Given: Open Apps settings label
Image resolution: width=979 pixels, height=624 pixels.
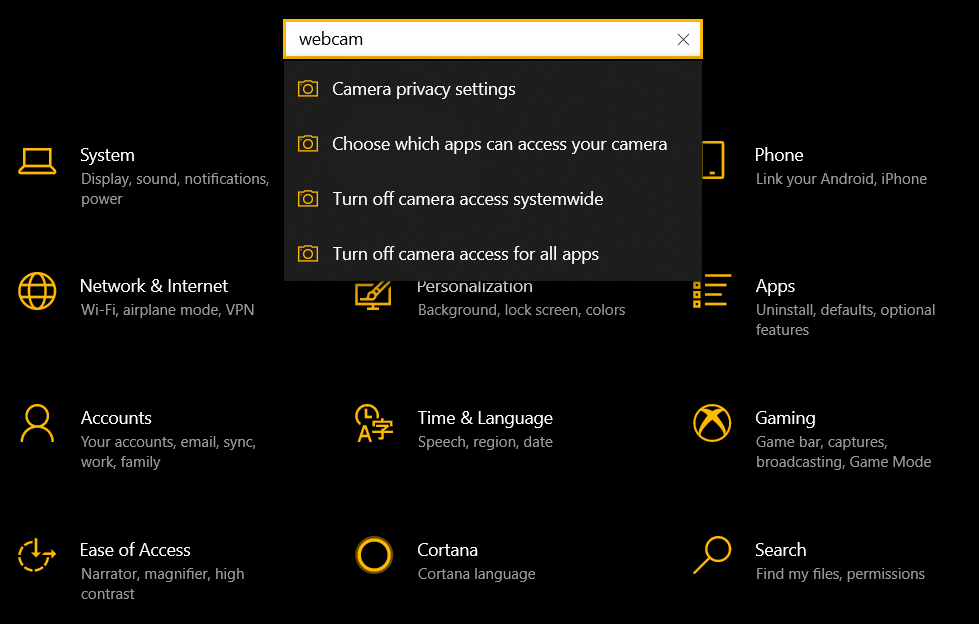Looking at the screenshot, I should click(x=775, y=286).
